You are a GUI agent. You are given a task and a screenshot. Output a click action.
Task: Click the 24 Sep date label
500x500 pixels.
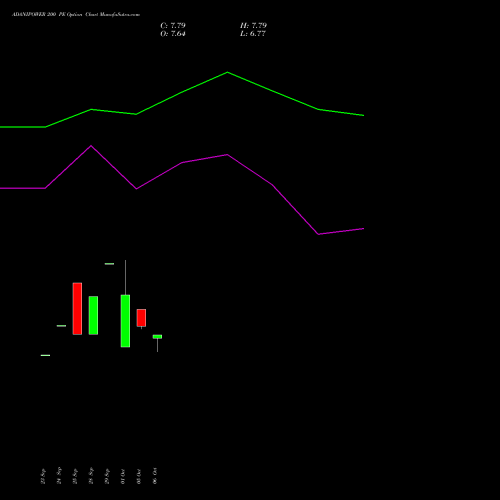click(x=59, y=475)
